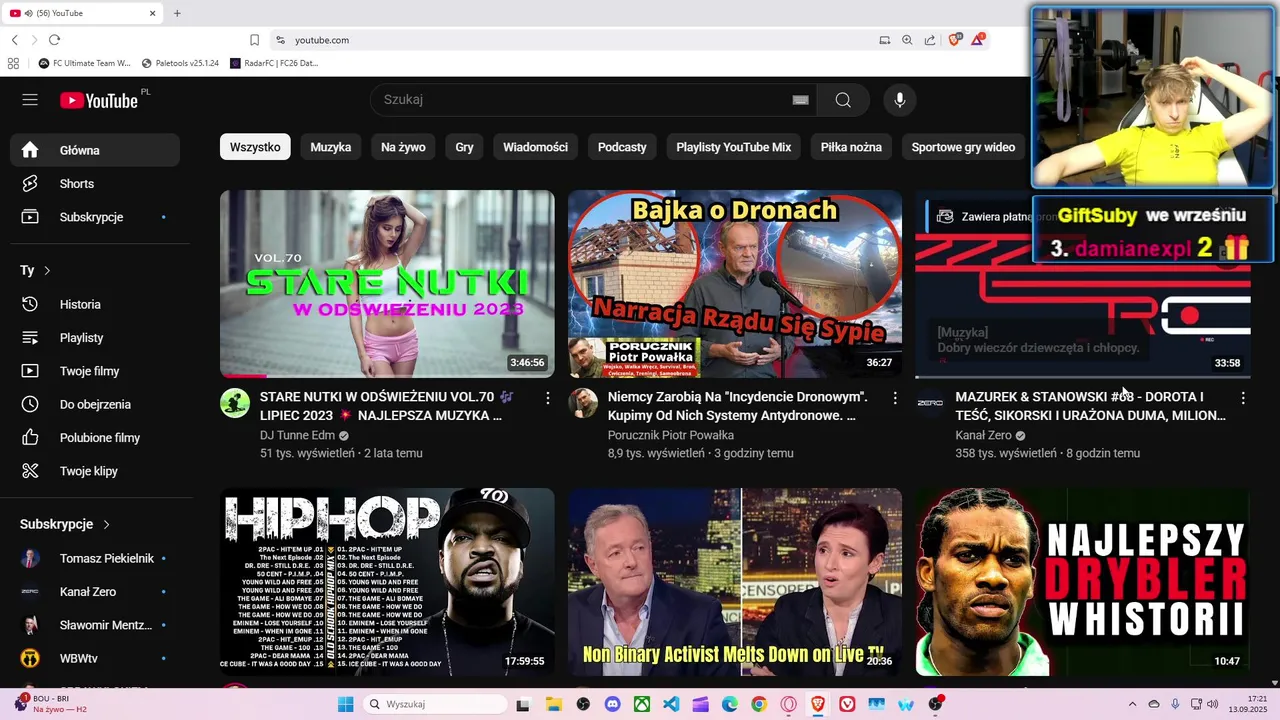Screen dimensions: 1280x720
Task: Open the Tomasz Piekielnik subscription channel
Action: [95, 559]
